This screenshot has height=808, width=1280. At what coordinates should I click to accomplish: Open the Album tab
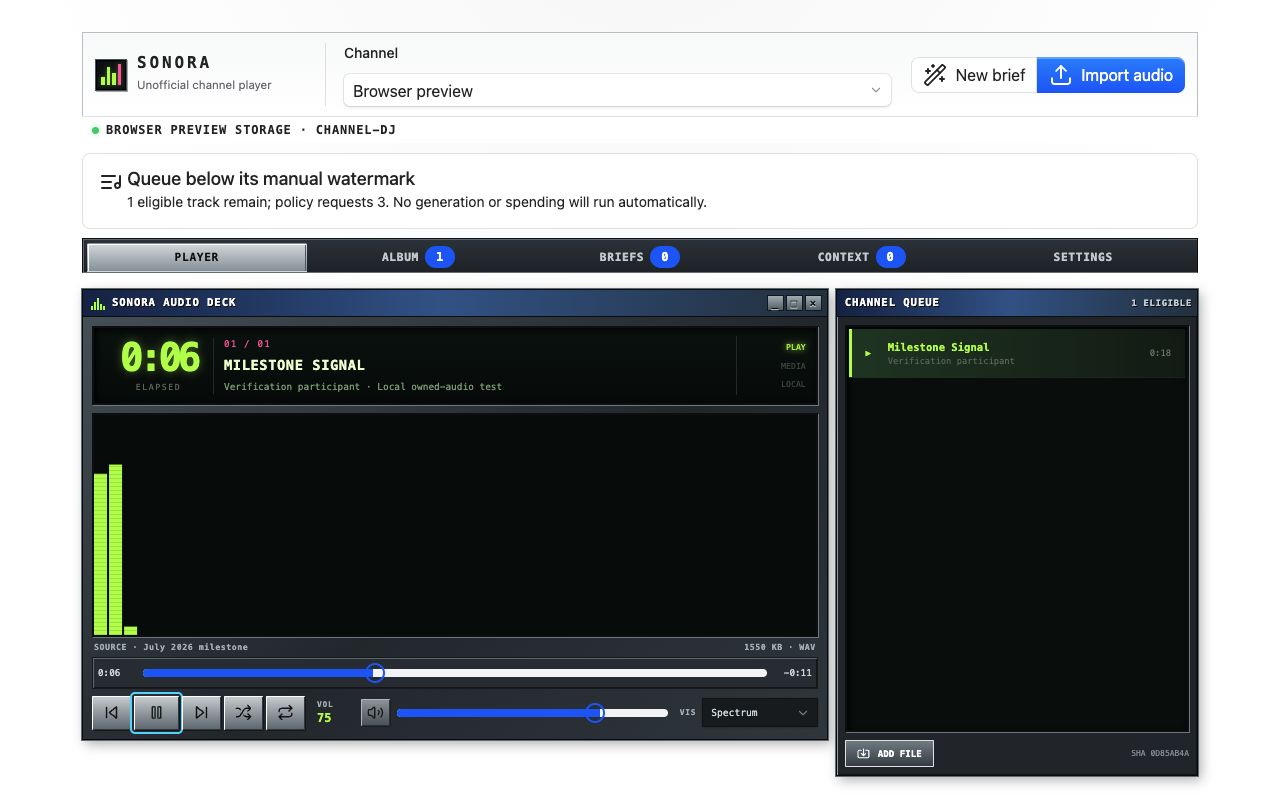coord(417,257)
